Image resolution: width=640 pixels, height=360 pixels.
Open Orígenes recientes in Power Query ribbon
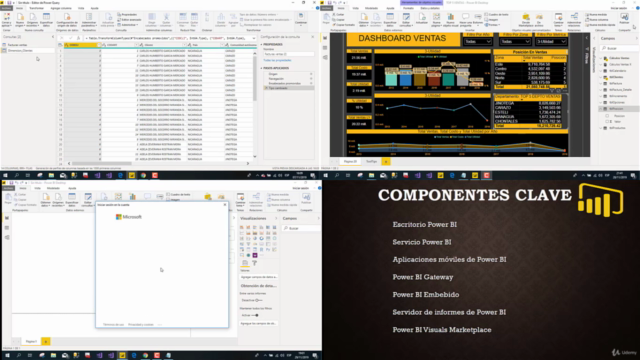click(33, 20)
